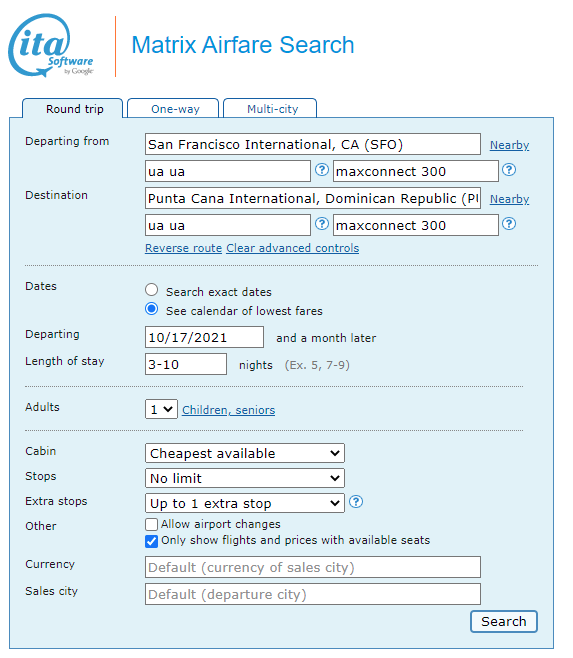
Task: Open help icon beside destination routing codes
Action: (x=322, y=224)
